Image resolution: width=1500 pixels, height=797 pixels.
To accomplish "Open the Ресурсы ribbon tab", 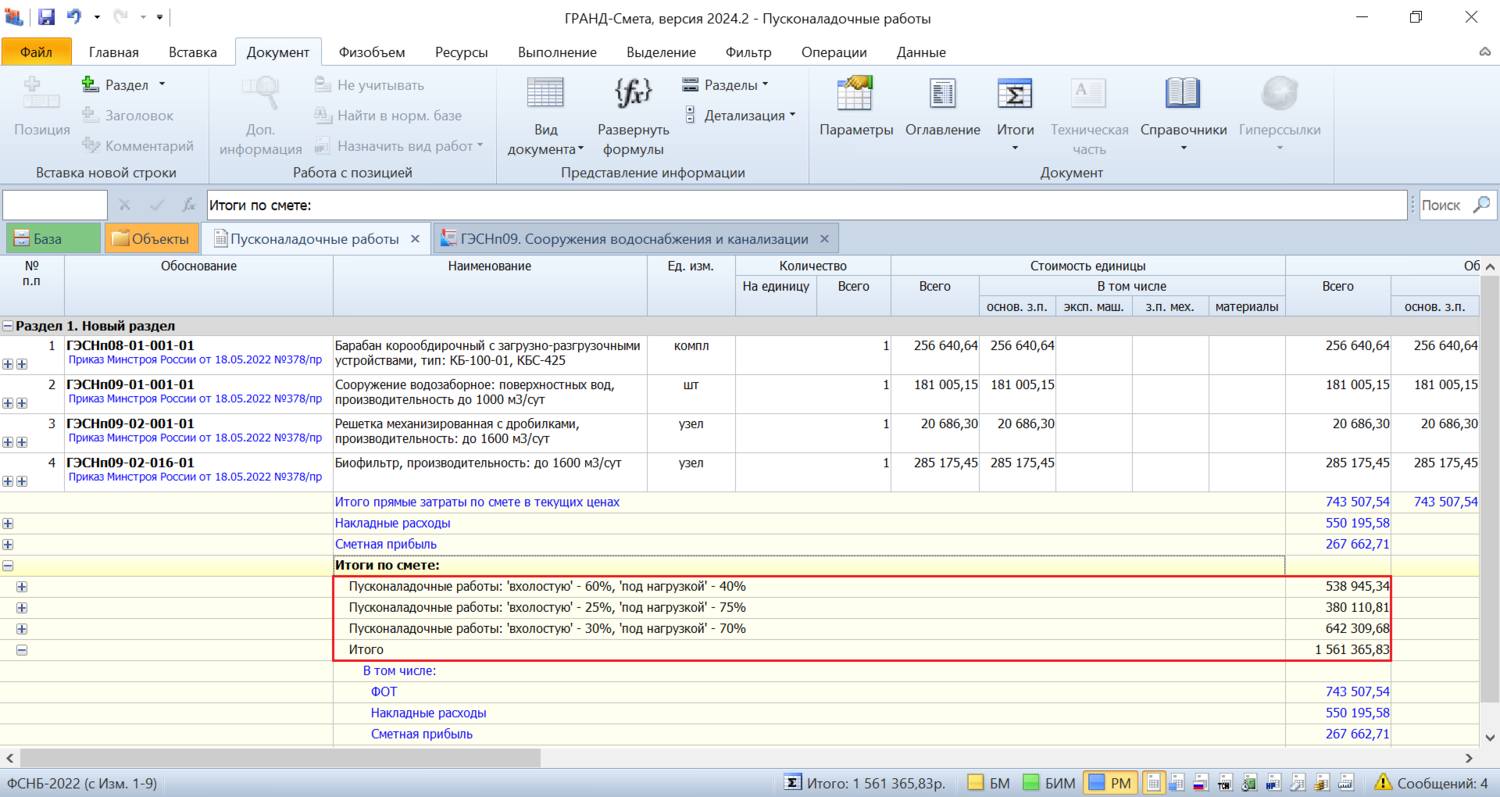I will [461, 52].
